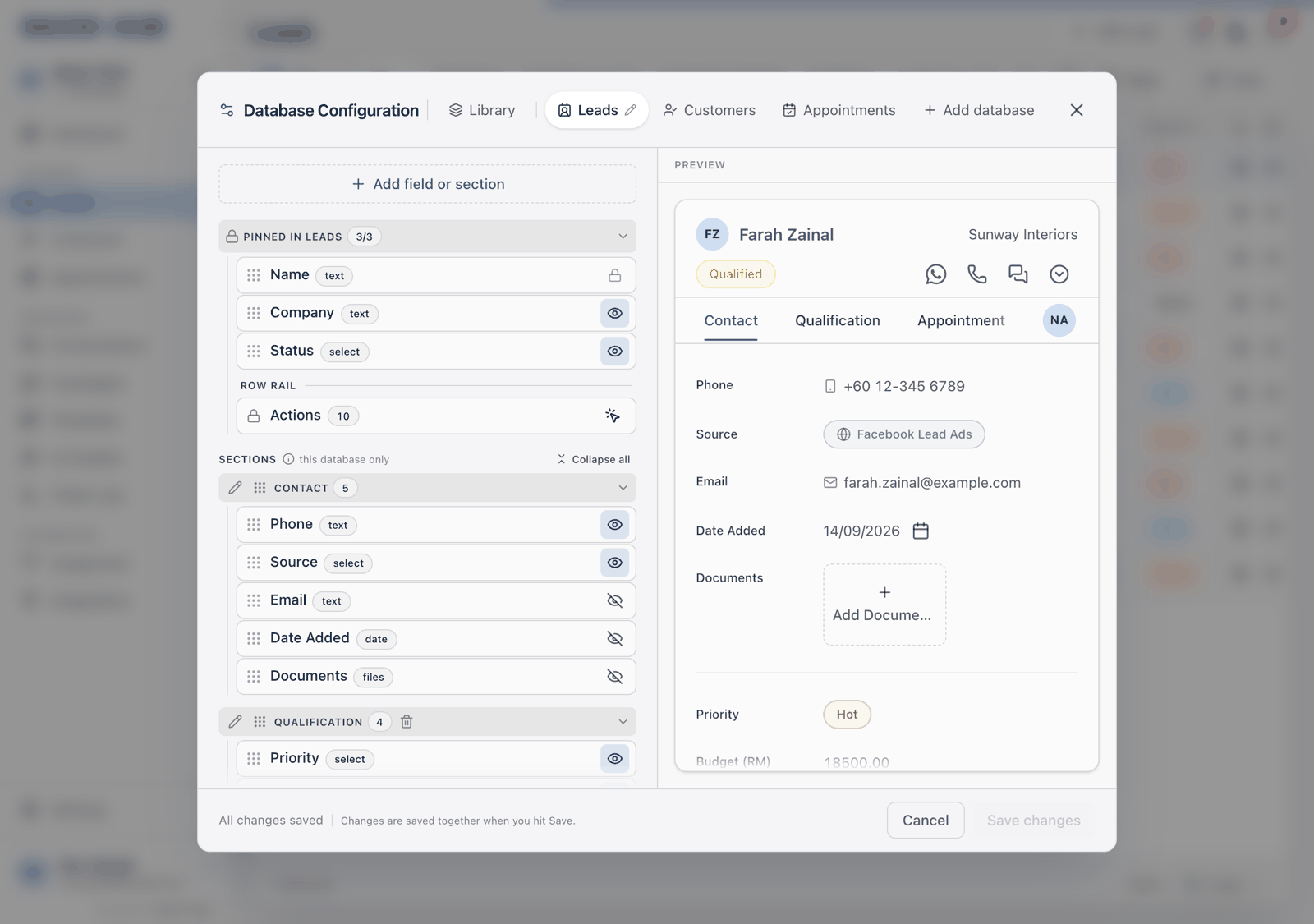Open the Appointments database tab
This screenshot has width=1314, height=924.
point(839,110)
